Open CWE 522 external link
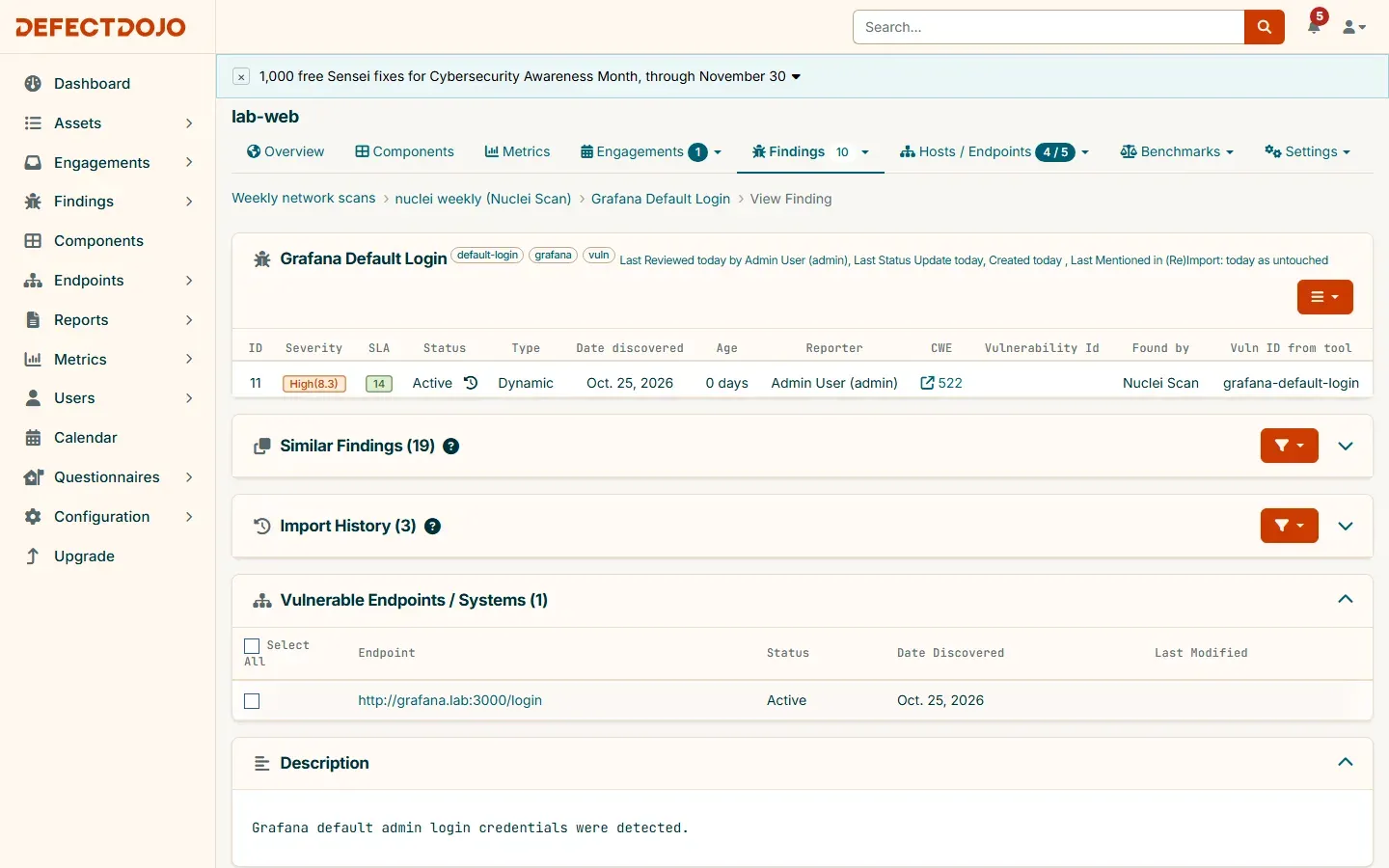The image size is (1389, 868). (x=941, y=383)
